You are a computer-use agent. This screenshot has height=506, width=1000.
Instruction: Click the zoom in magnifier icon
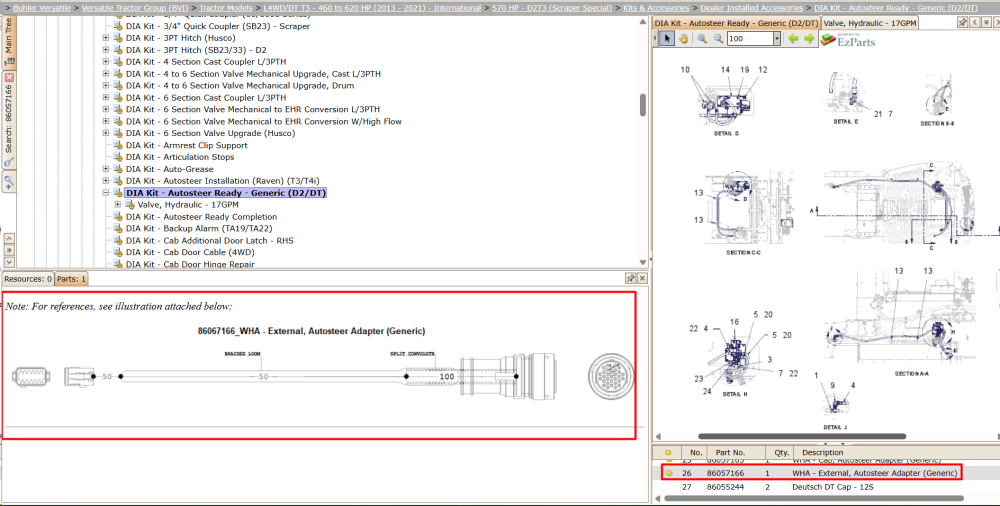click(x=702, y=38)
